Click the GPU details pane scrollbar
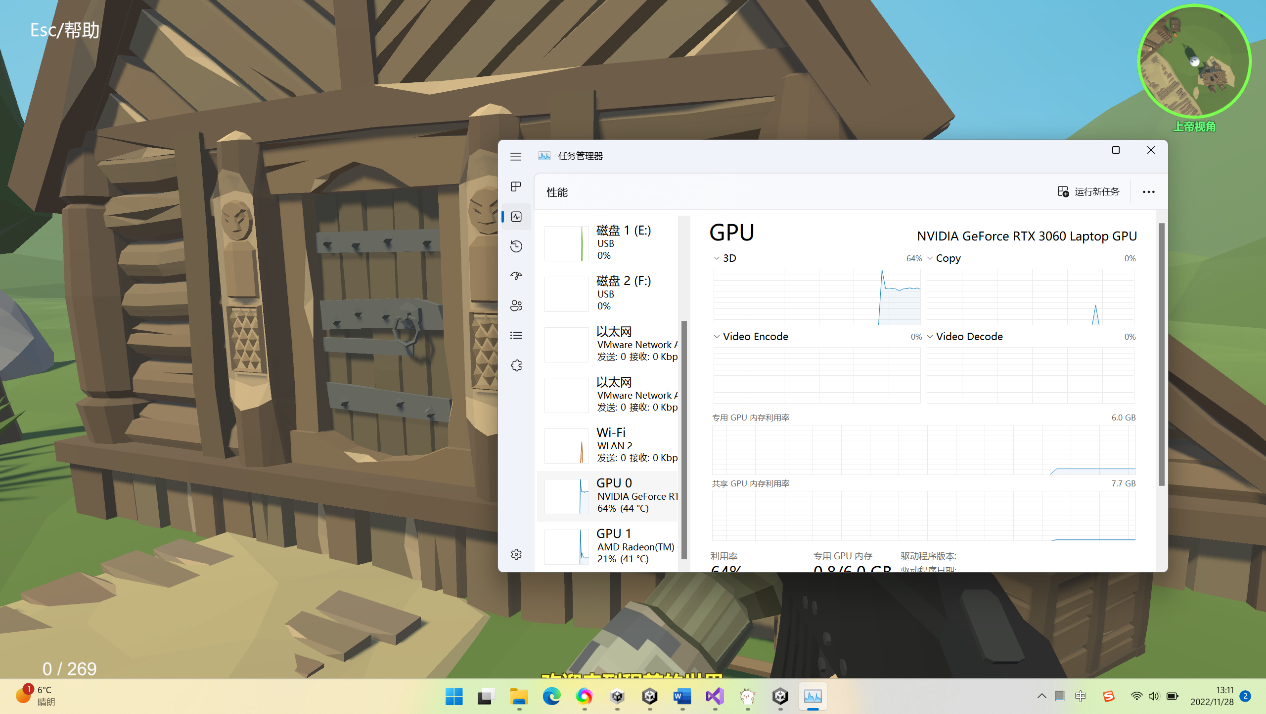Image resolution: width=1266 pixels, height=714 pixels. (1161, 354)
